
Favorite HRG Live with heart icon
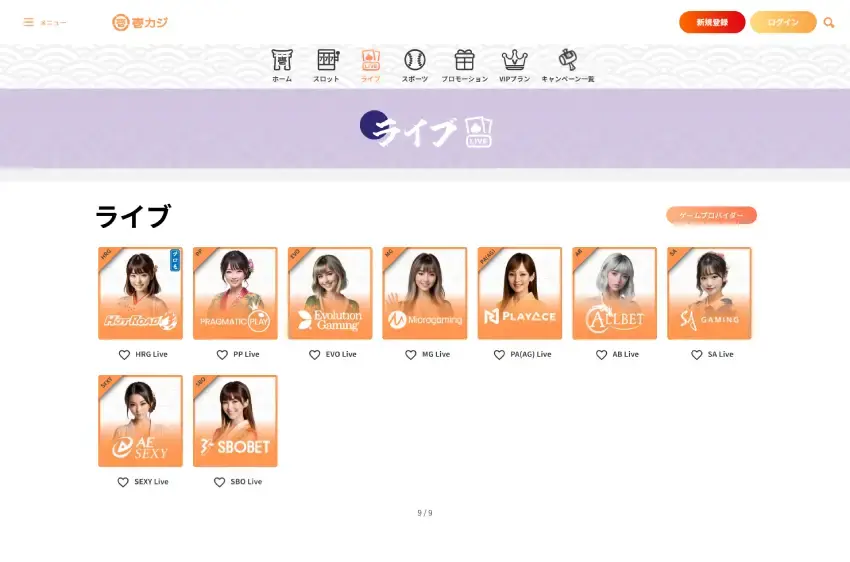pyautogui.click(x=125, y=355)
